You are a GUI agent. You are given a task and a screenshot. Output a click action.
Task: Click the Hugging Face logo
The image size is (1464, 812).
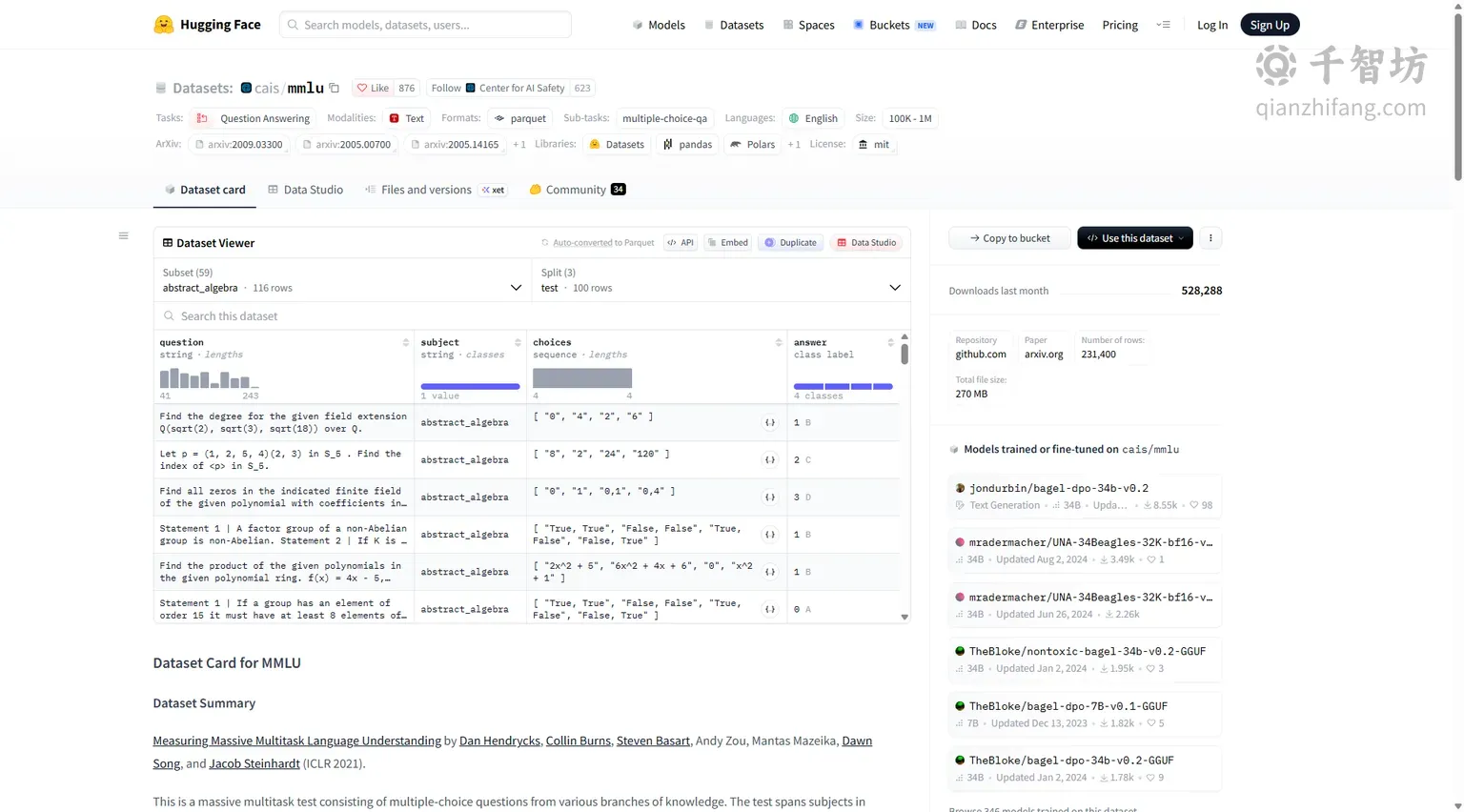coord(164,25)
